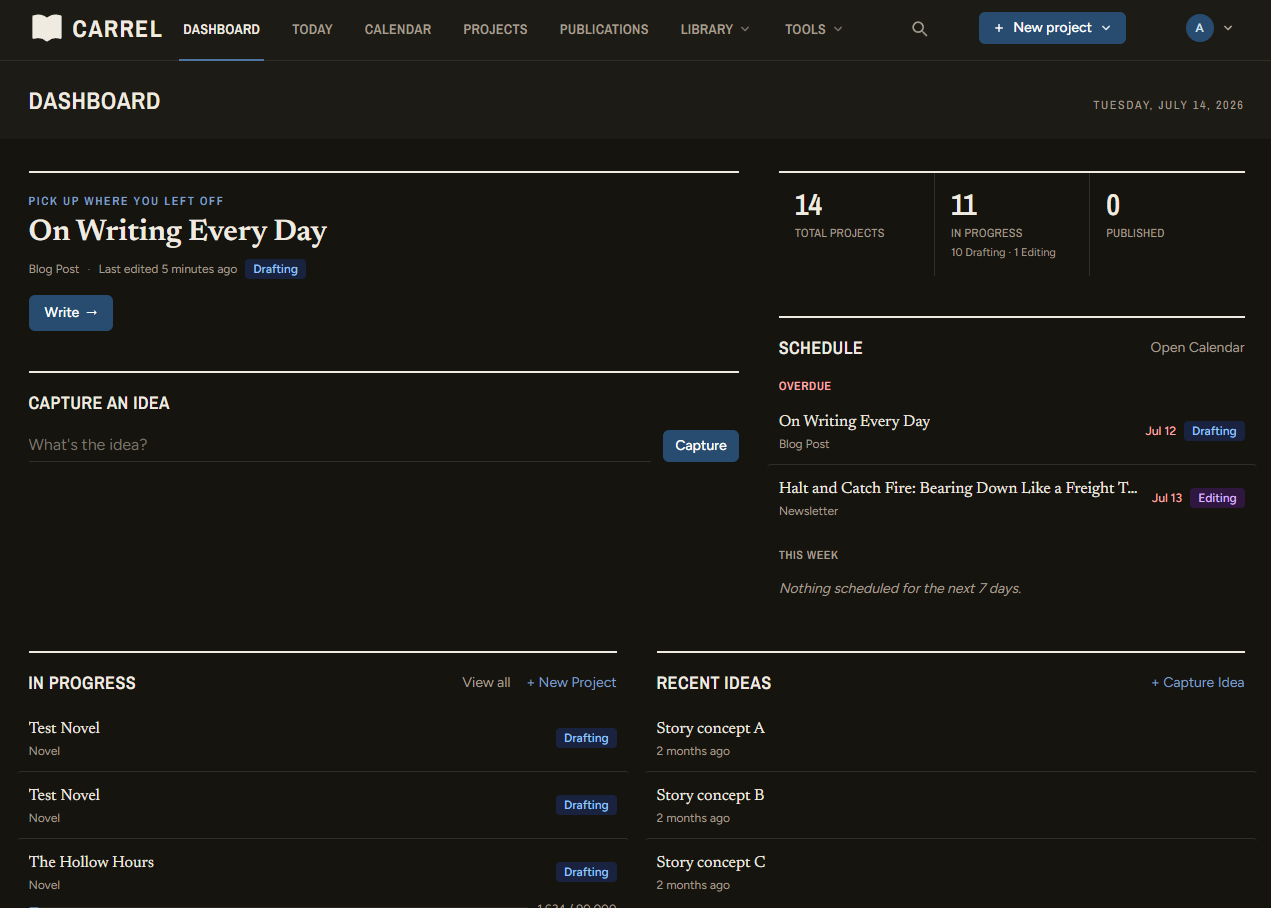
Task: Open the Tools dropdown menu
Action: 813,29
